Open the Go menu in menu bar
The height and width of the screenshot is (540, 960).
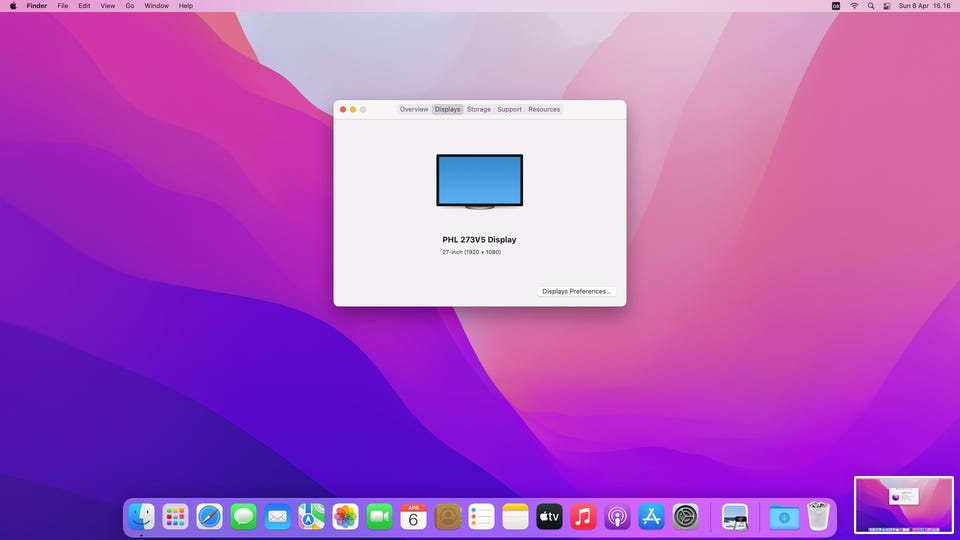pos(130,6)
